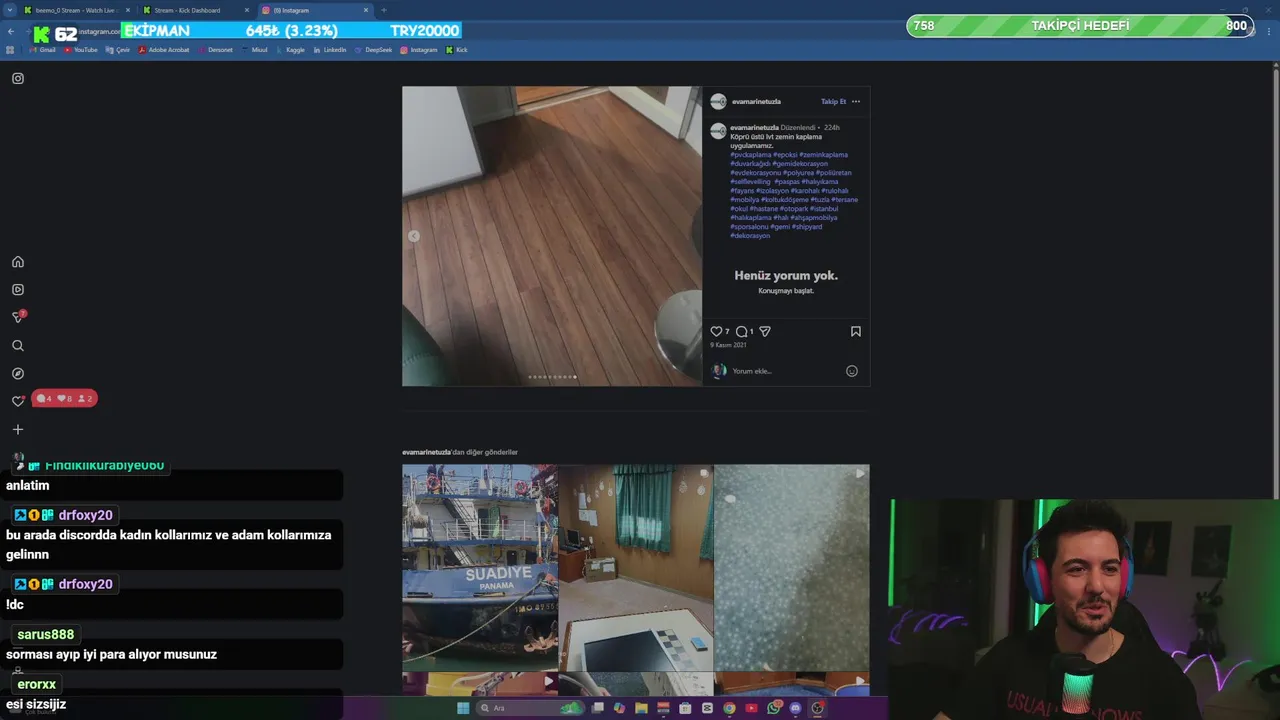
Task: Click the comment bubble icon on the post
Action: pyautogui.click(x=742, y=331)
